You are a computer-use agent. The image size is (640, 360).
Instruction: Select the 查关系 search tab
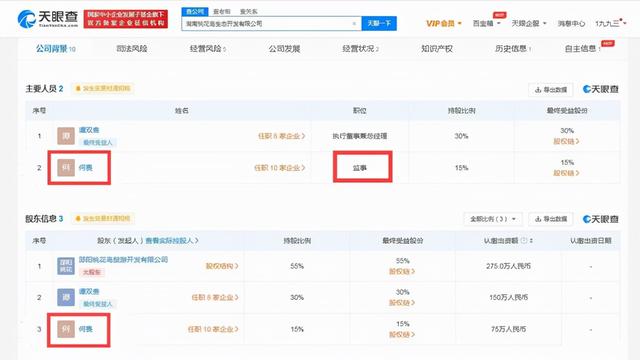coord(249,12)
